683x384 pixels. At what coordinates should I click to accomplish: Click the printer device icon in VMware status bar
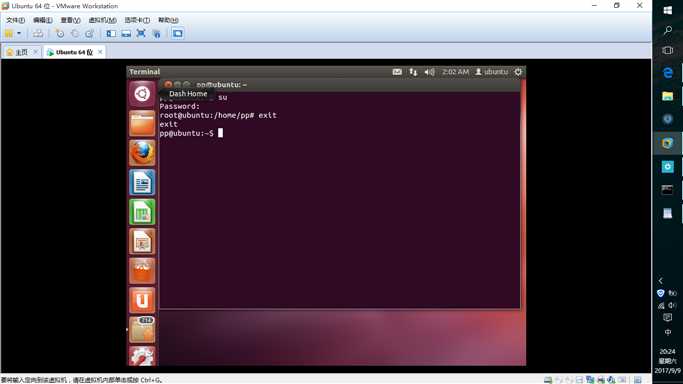[601, 380]
